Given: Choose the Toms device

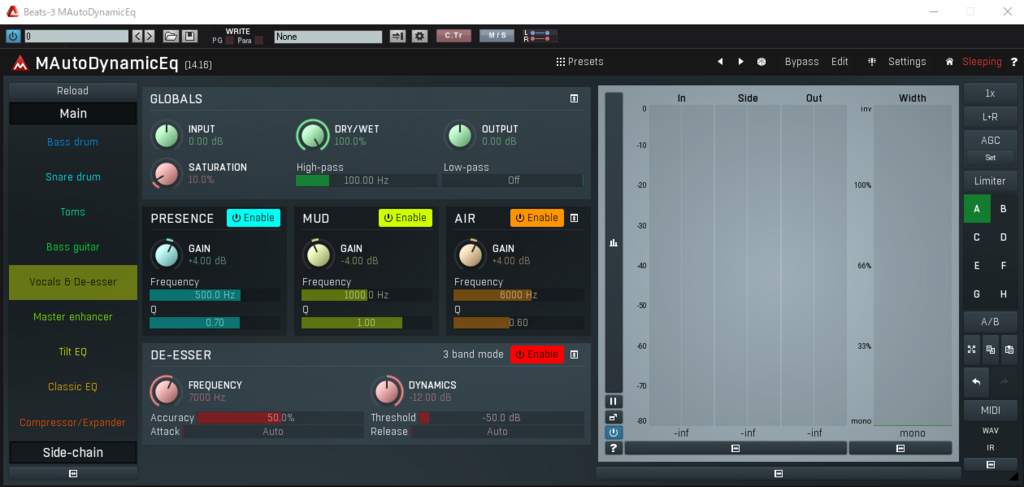Looking at the screenshot, I should [73, 212].
